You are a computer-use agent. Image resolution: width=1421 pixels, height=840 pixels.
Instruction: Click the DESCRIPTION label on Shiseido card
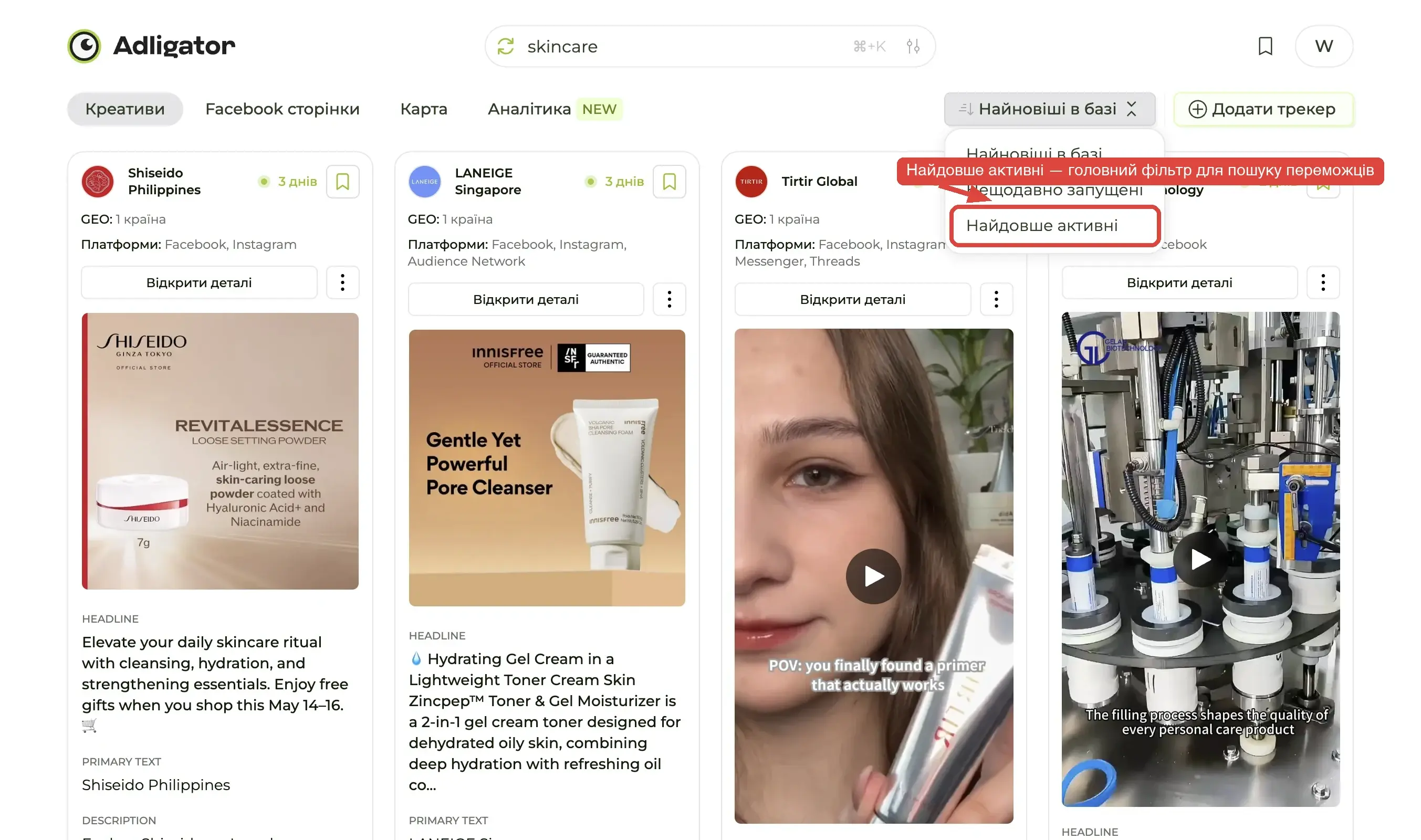point(119,821)
